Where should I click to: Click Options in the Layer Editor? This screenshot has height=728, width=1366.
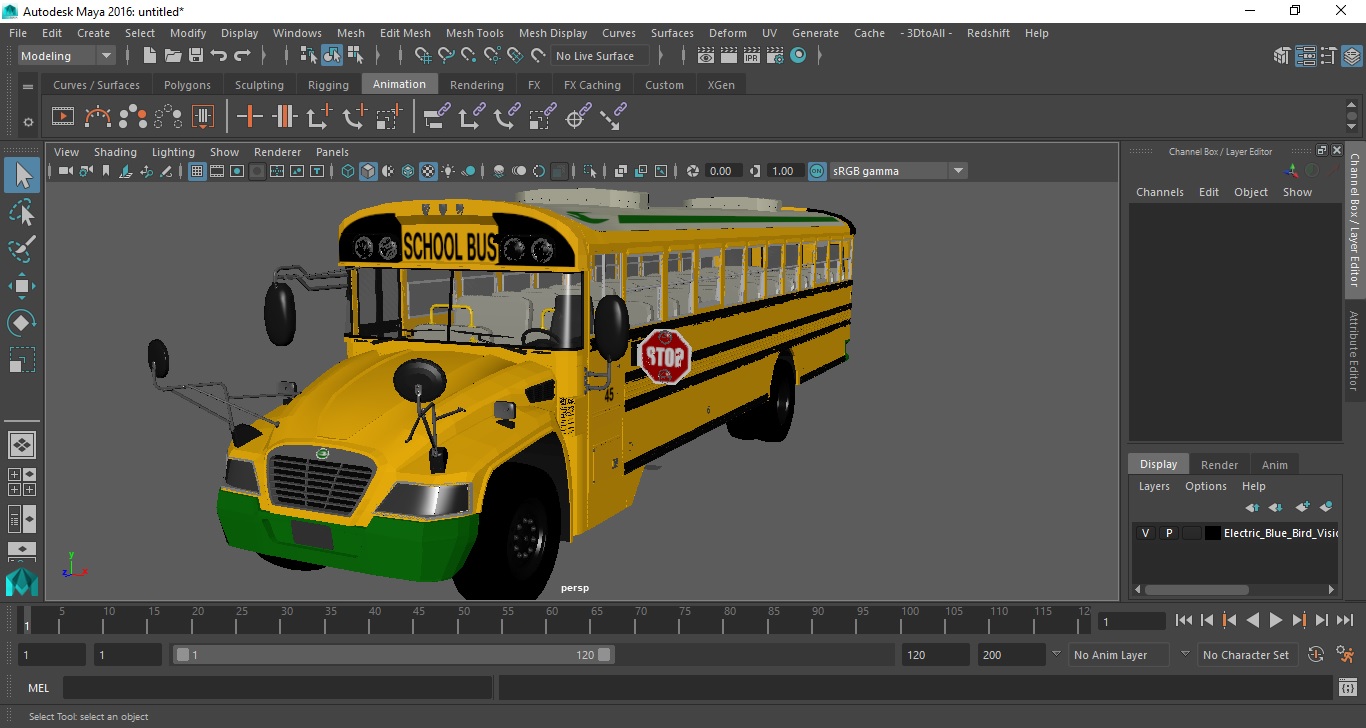point(1205,486)
